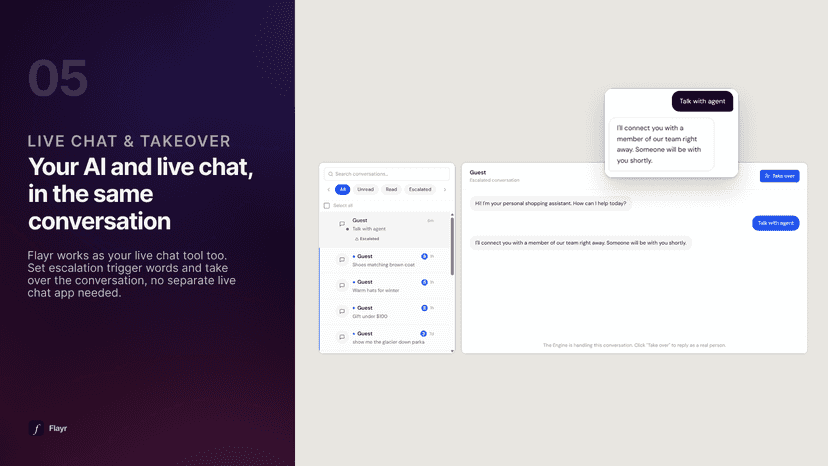Click 'The Engine is handling this conversation' note
Screen dimensions: 828x466
click(x=634, y=345)
